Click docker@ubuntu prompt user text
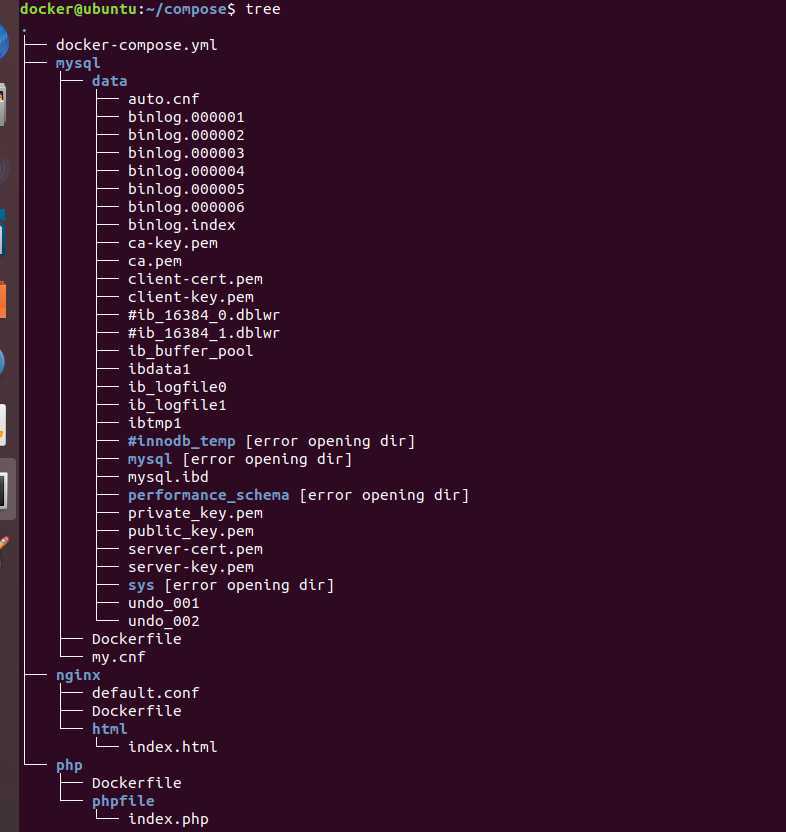The height and width of the screenshot is (832, 786). (78, 9)
